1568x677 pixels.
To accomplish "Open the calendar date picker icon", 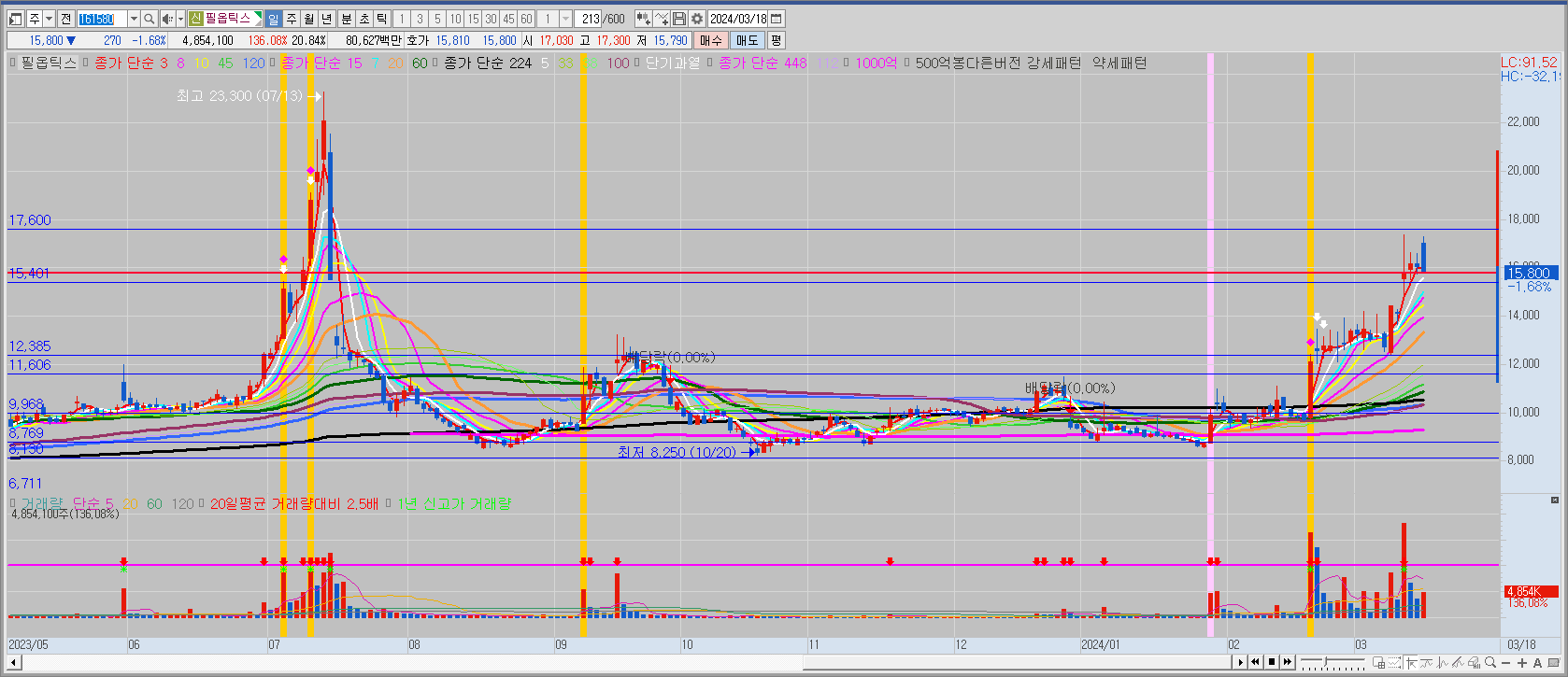I will click(x=777, y=19).
